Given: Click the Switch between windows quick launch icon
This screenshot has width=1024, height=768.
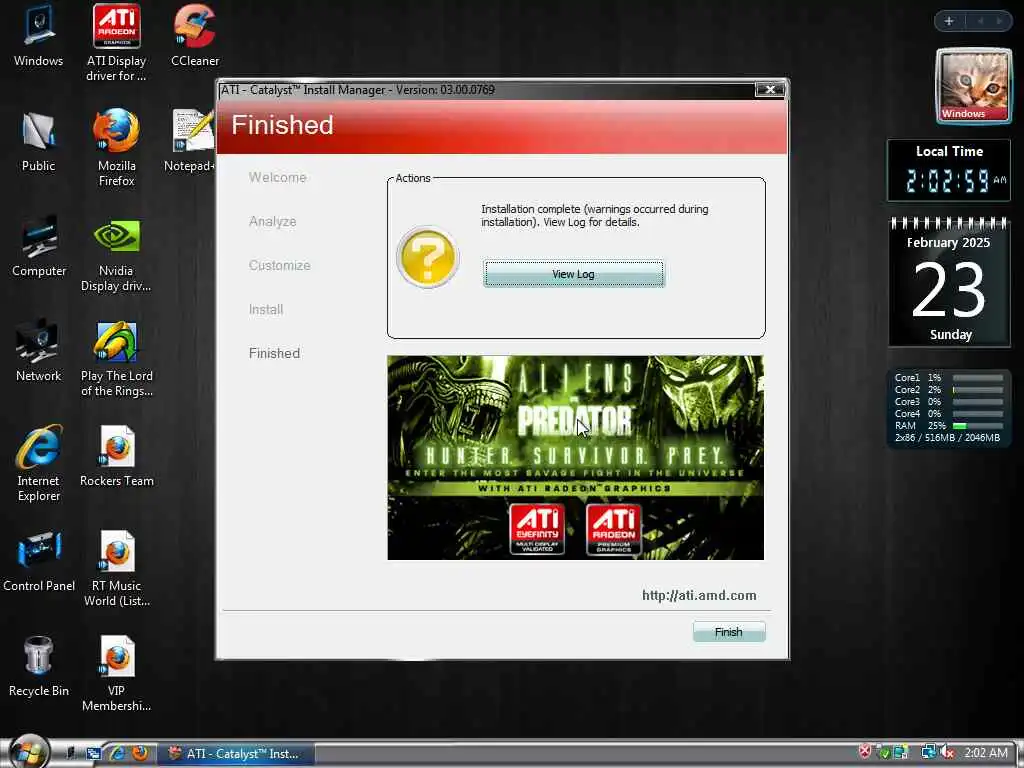Looking at the screenshot, I should (x=93, y=753).
